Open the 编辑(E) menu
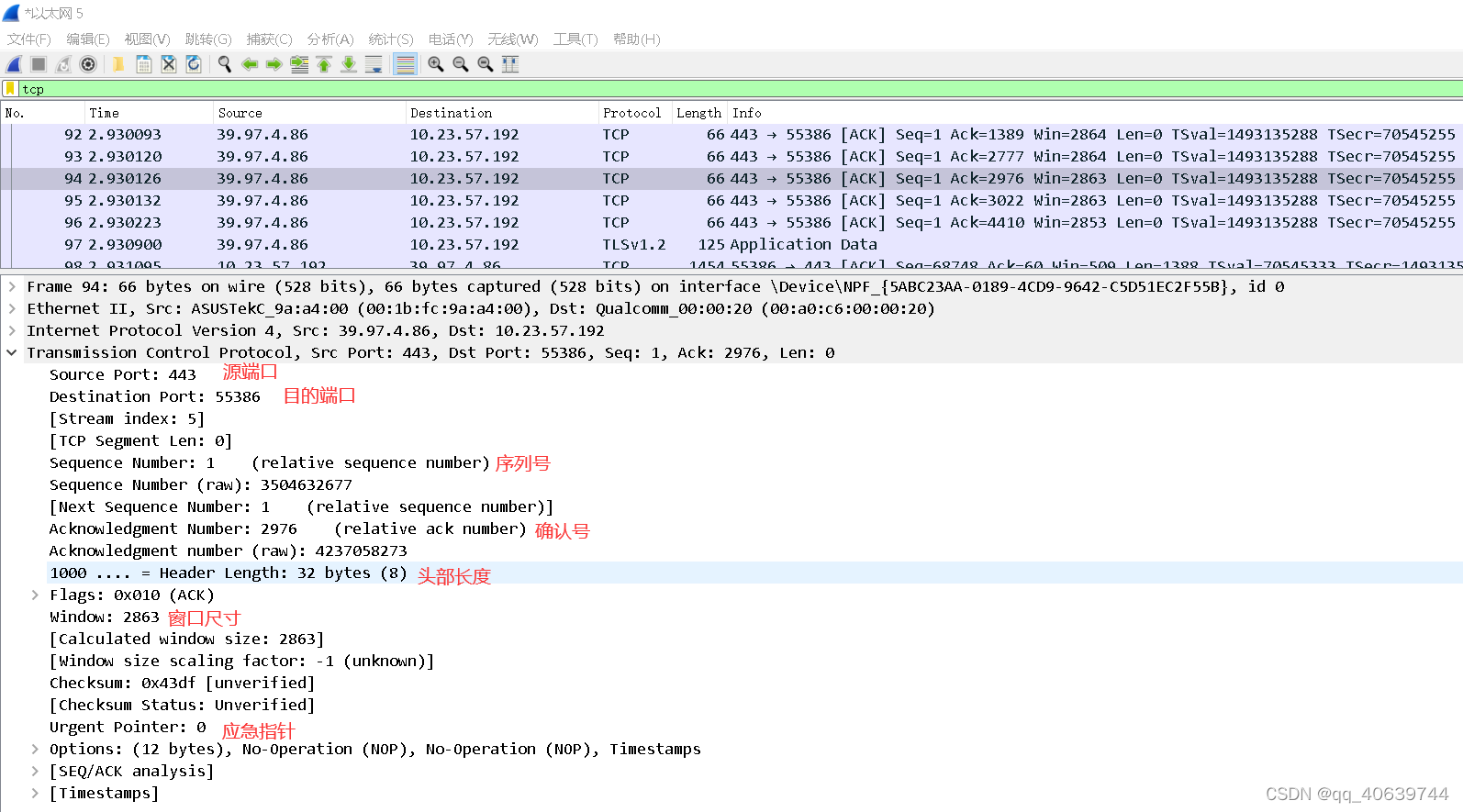 tap(88, 39)
